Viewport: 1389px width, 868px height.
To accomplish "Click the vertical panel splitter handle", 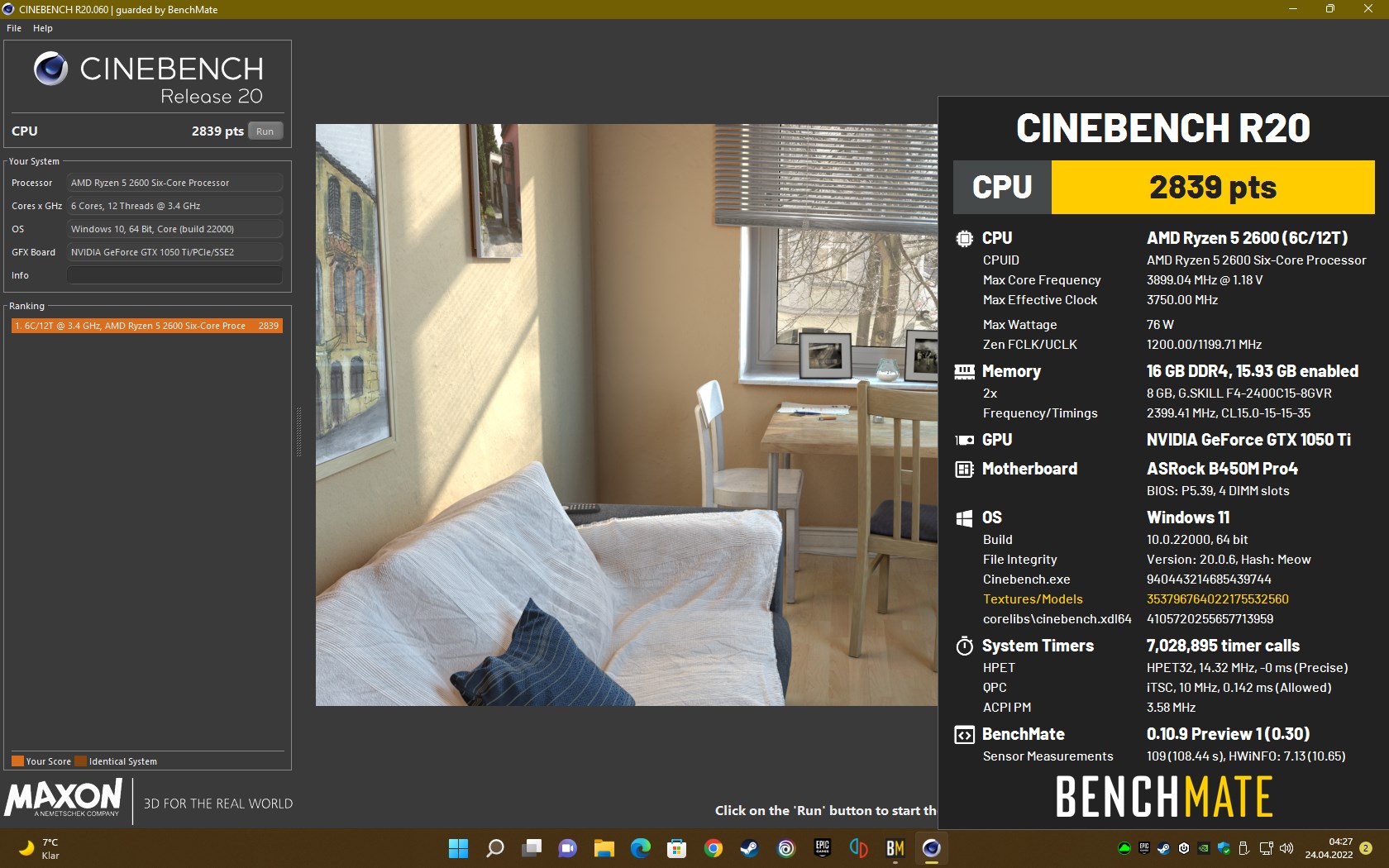I will click(x=298, y=432).
